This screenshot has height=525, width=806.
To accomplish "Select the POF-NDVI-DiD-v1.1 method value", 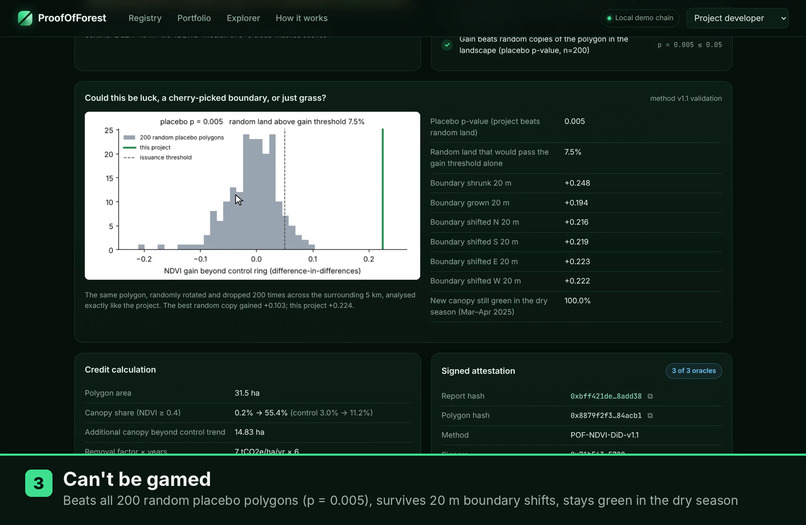I will (x=604, y=435).
